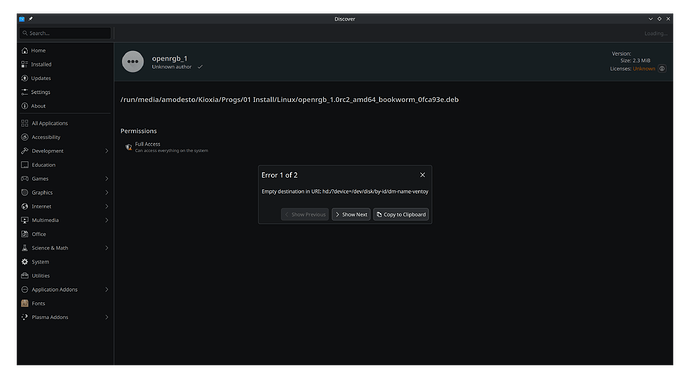Viewport: 690px width, 385px height.
Task: Open the Home page label
Action: (38, 51)
